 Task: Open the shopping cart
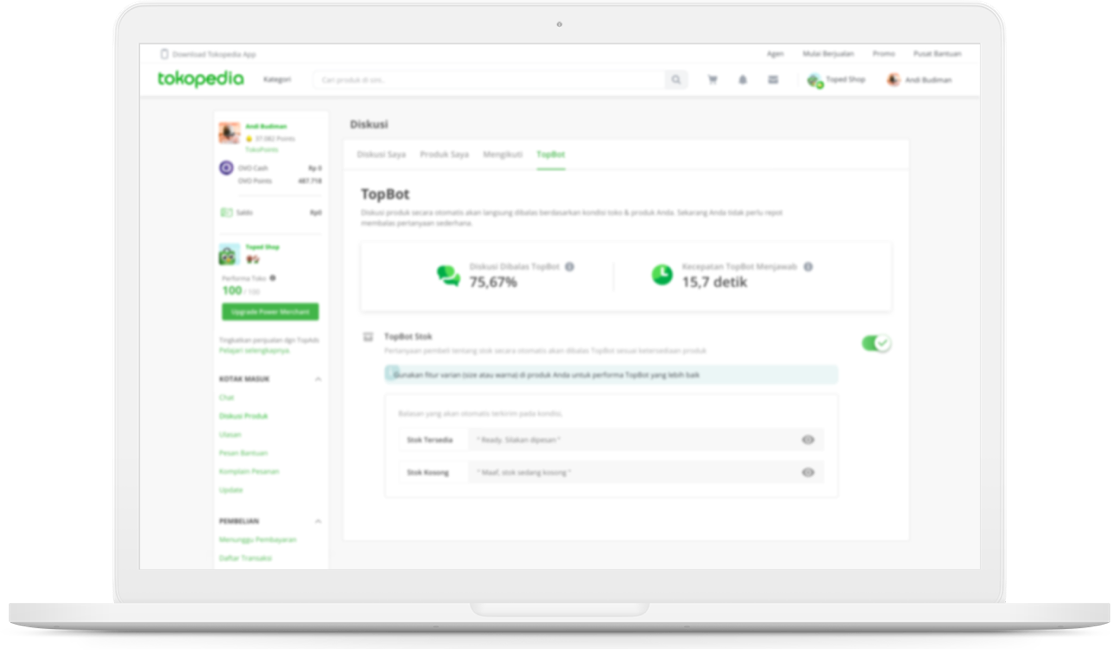[713, 79]
